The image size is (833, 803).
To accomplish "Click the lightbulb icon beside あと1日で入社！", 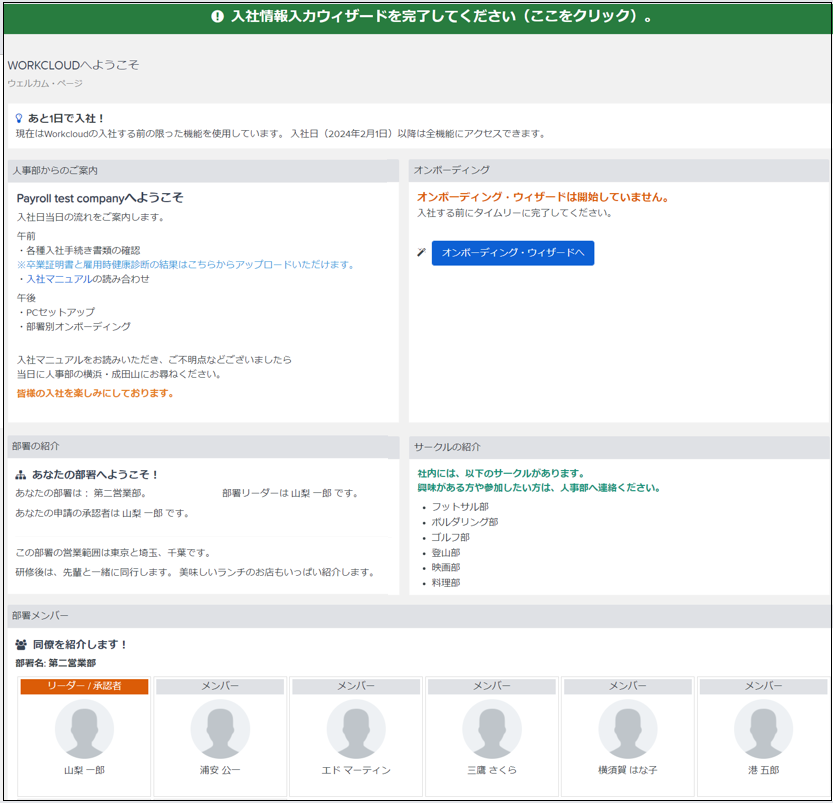I will (x=19, y=118).
